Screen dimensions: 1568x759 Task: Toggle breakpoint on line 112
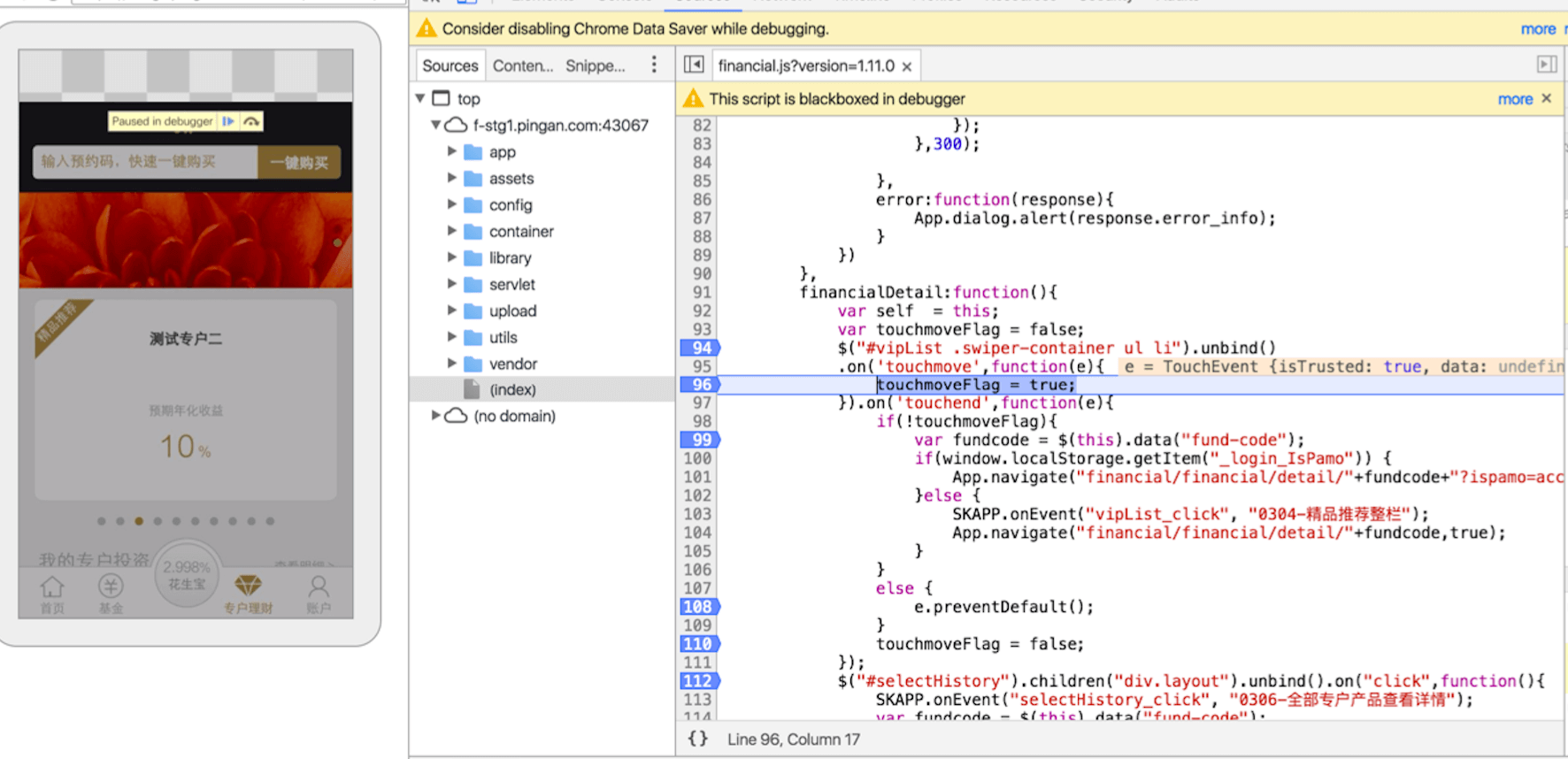(x=700, y=681)
